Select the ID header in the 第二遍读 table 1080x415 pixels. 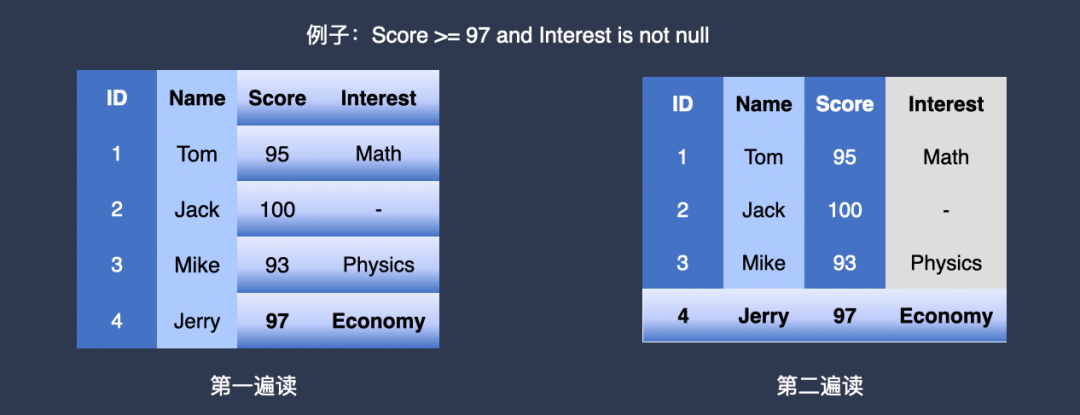pyautogui.click(x=683, y=104)
